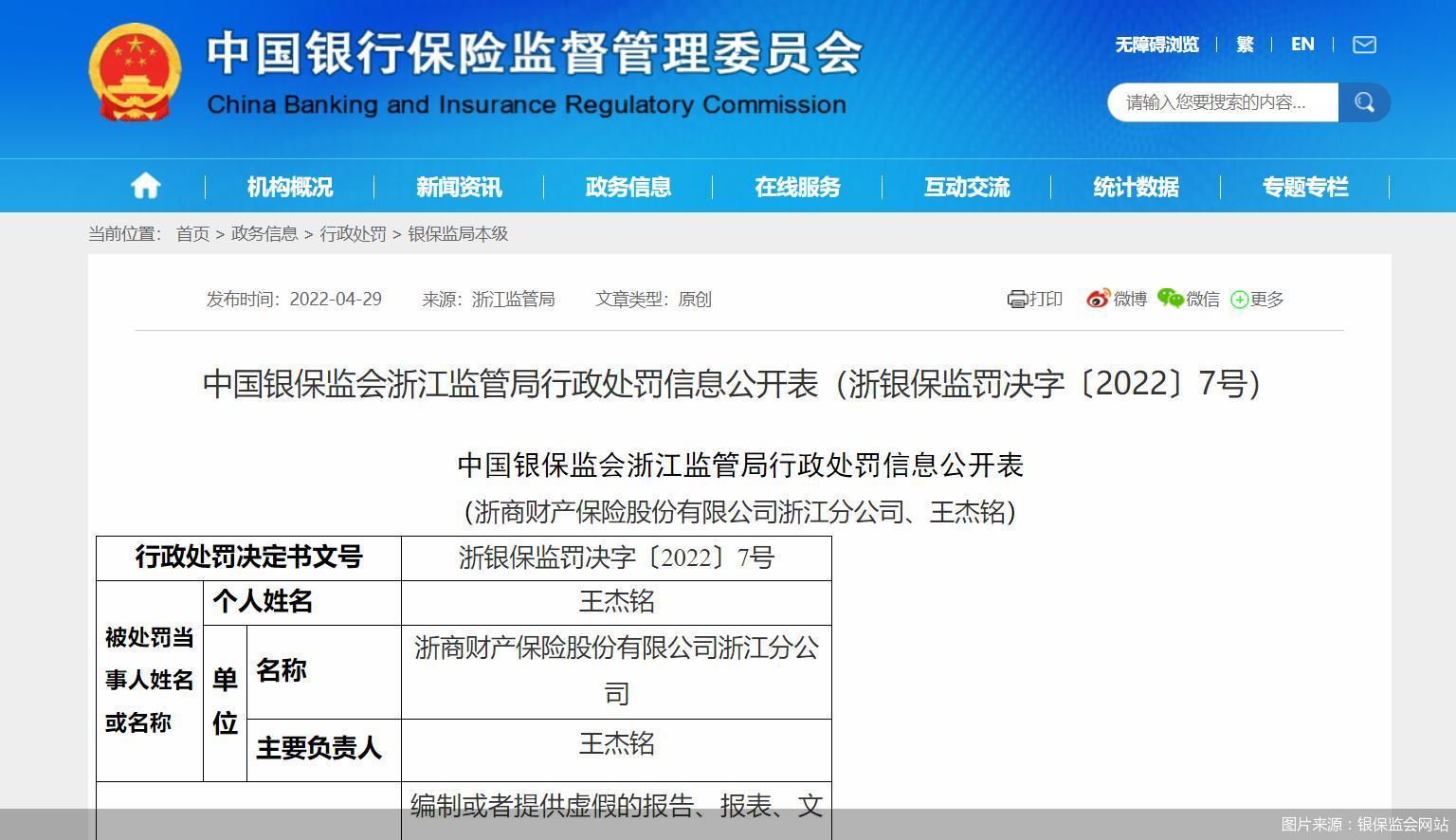Open 在线服务 menu

point(797,187)
